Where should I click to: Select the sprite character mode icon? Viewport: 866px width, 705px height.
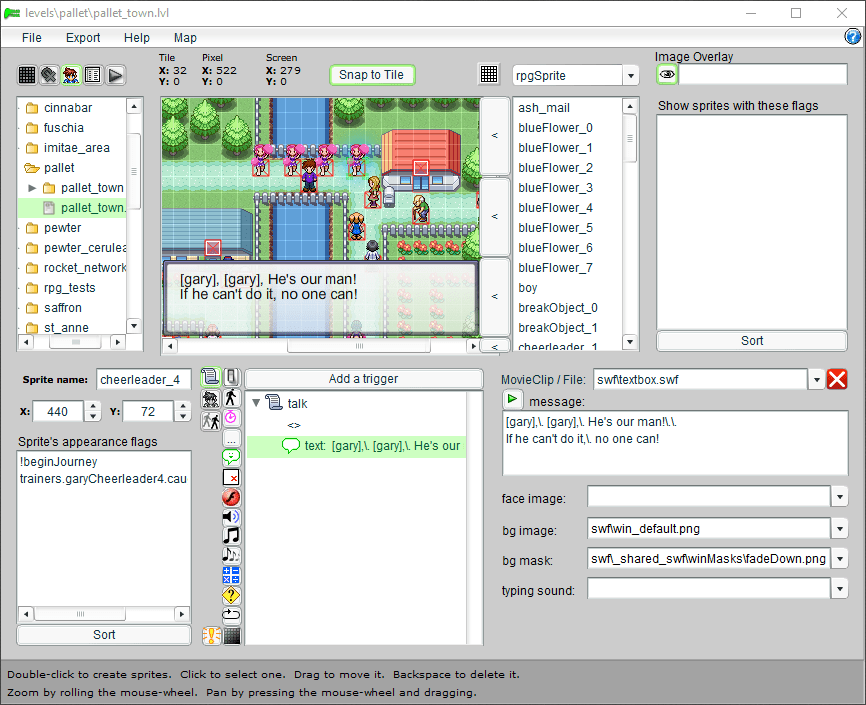point(71,75)
